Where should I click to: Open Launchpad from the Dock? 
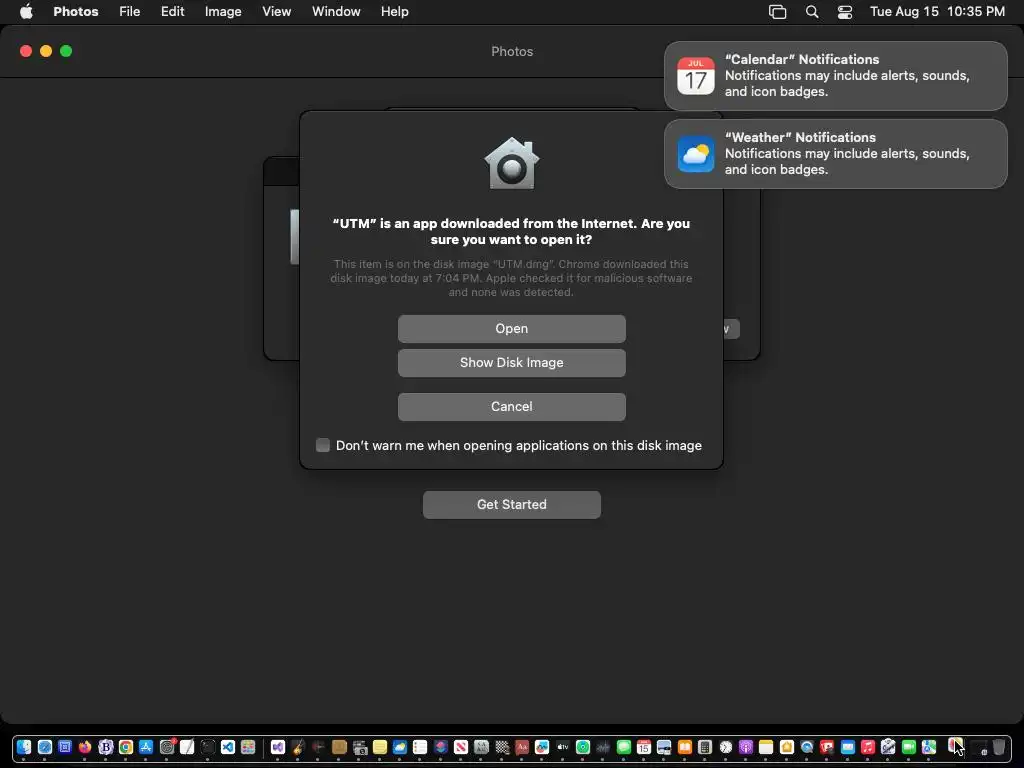pos(248,747)
